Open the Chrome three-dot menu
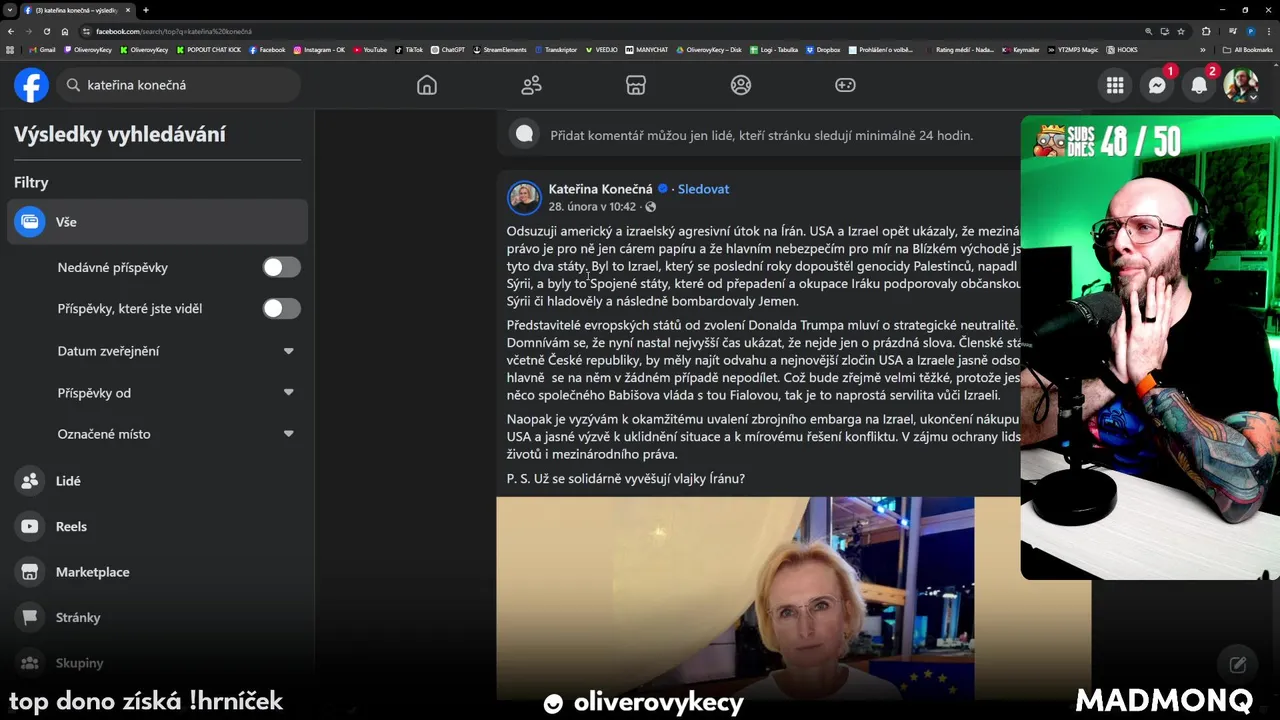1280x720 pixels. 1269,31
